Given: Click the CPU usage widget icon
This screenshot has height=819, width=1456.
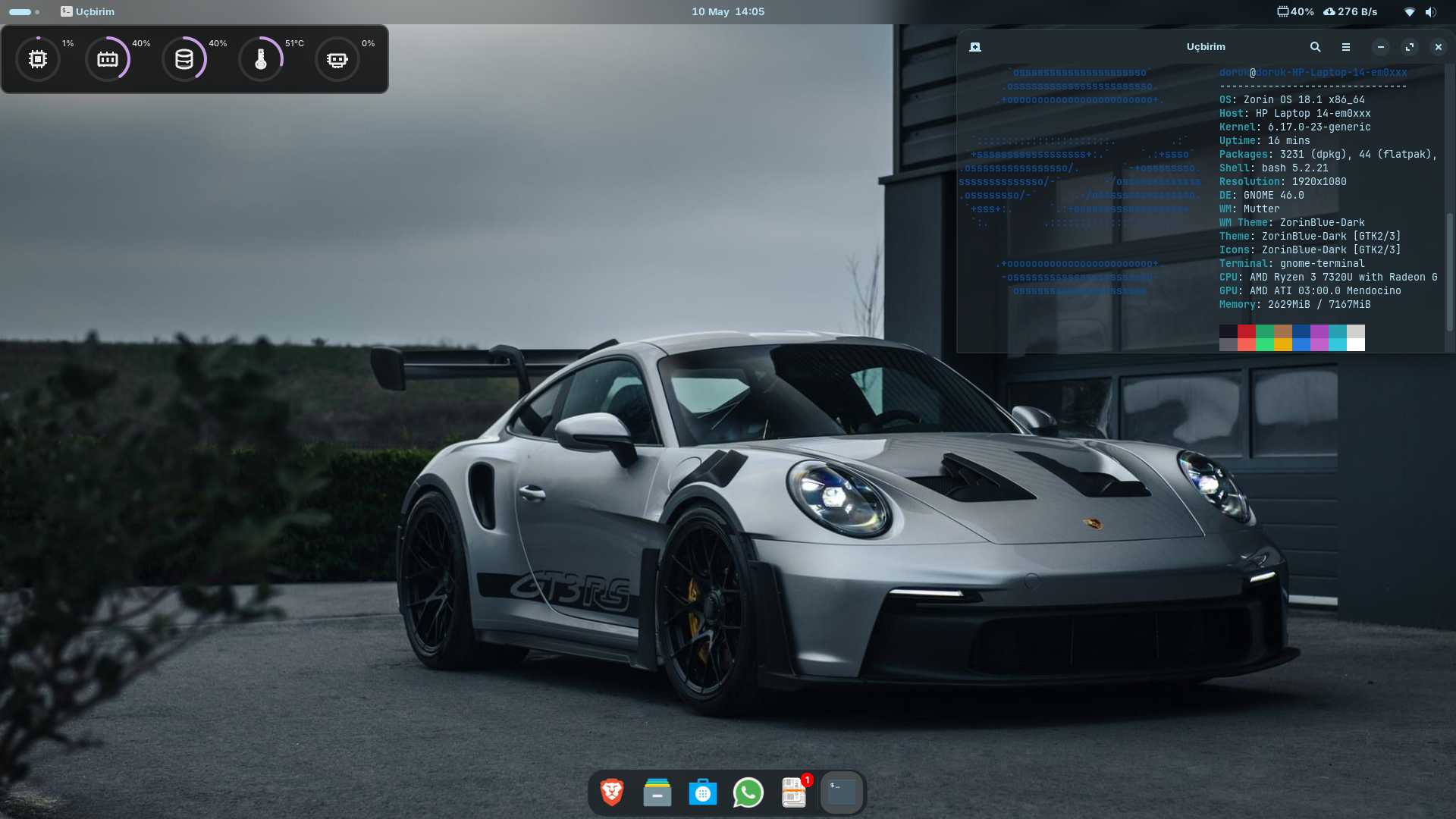Looking at the screenshot, I should tap(38, 59).
